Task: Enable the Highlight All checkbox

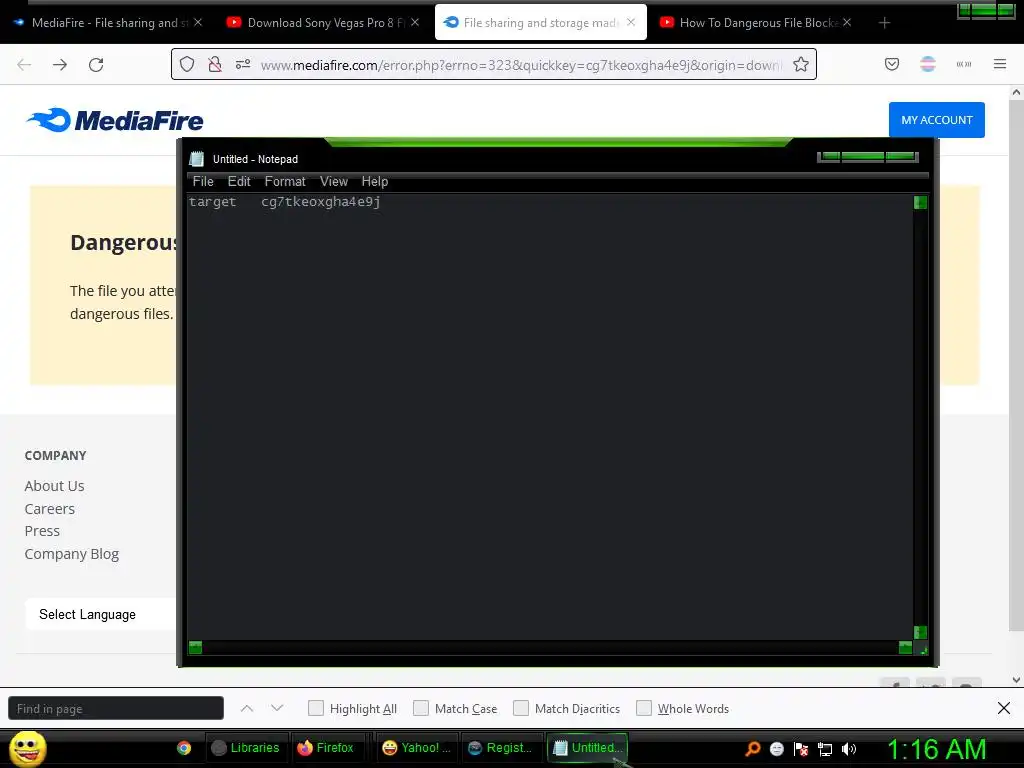Action: 315,708
